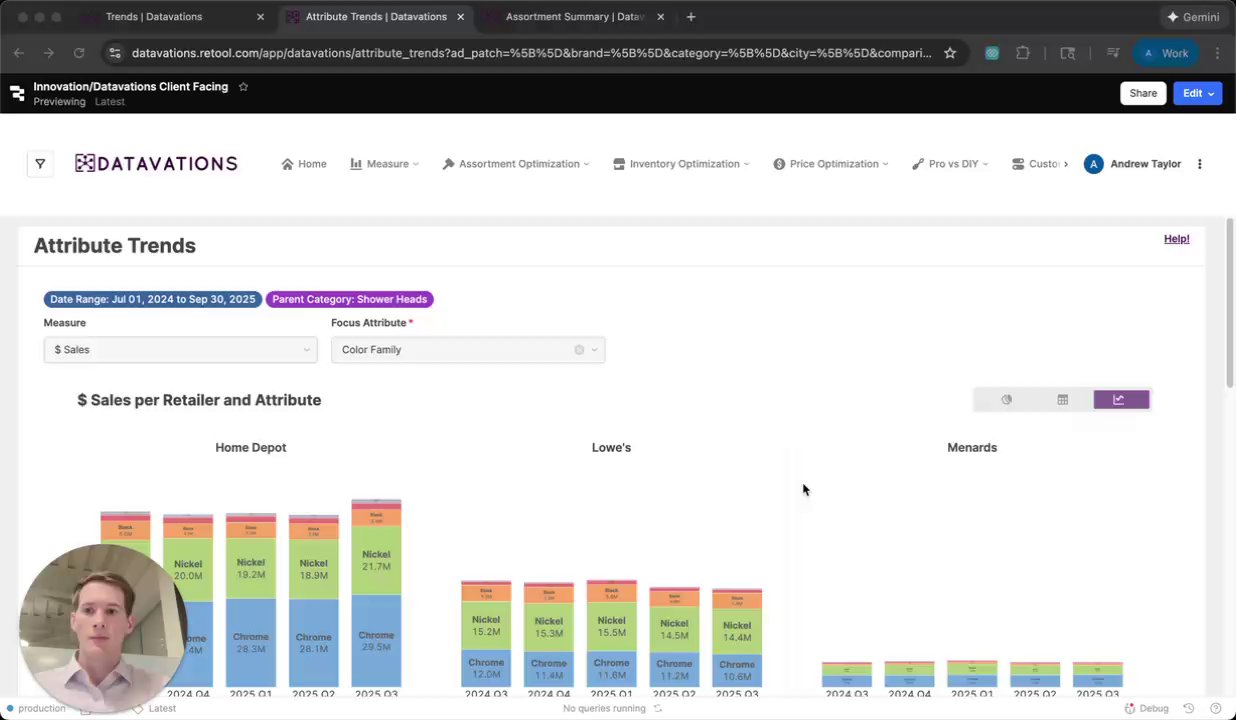Click the Datavations logo
This screenshot has height=720, width=1236.
point(156,164)
